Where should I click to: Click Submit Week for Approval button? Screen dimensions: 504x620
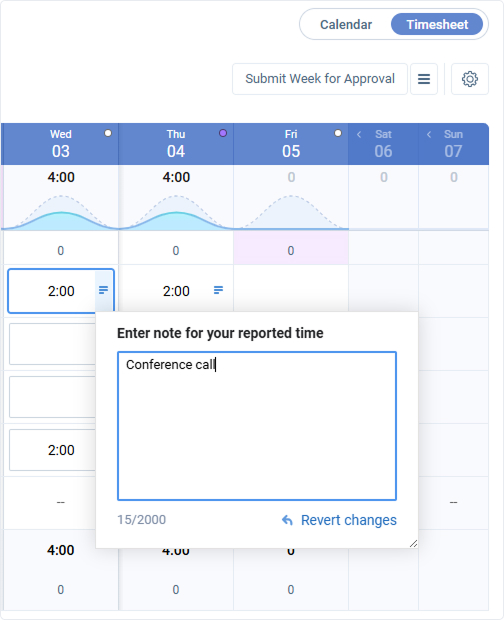click(x=320, y=79)
